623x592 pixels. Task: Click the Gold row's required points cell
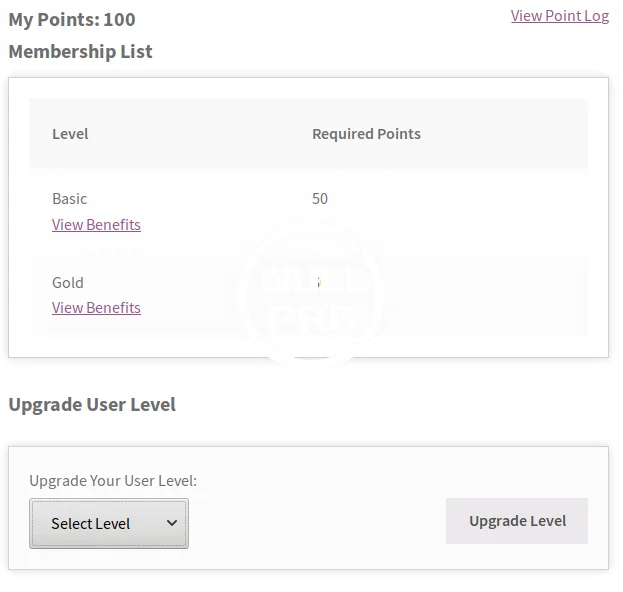tap(319, 283)
